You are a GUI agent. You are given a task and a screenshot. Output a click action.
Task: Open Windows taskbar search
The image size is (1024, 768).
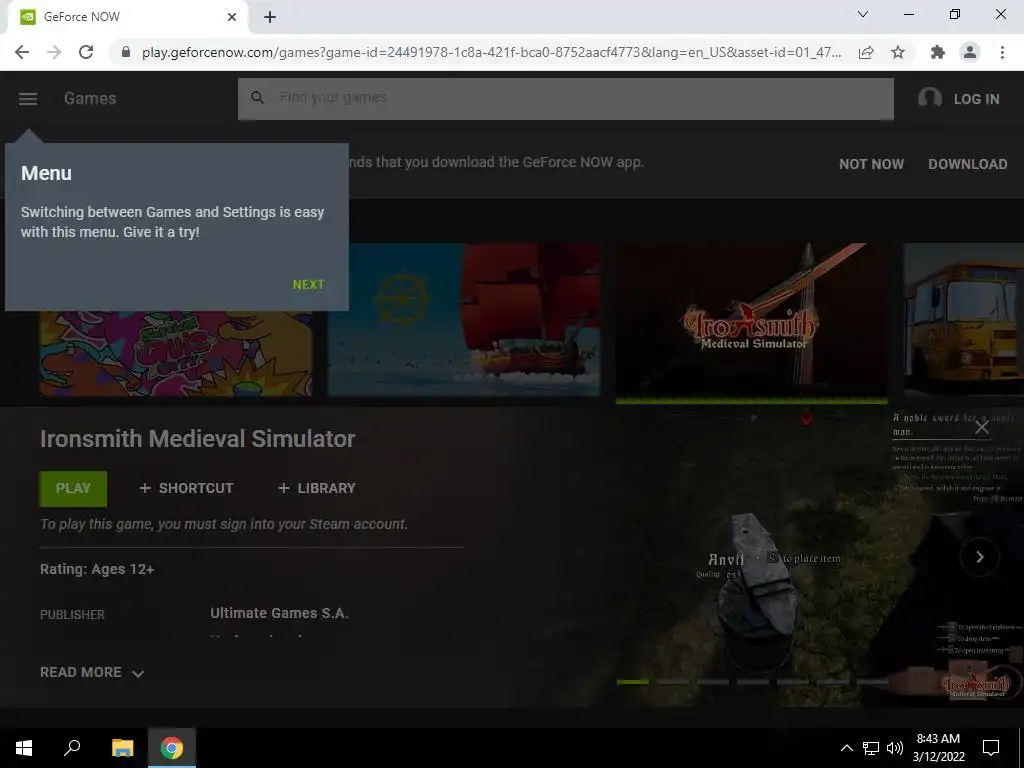point(72,748)
